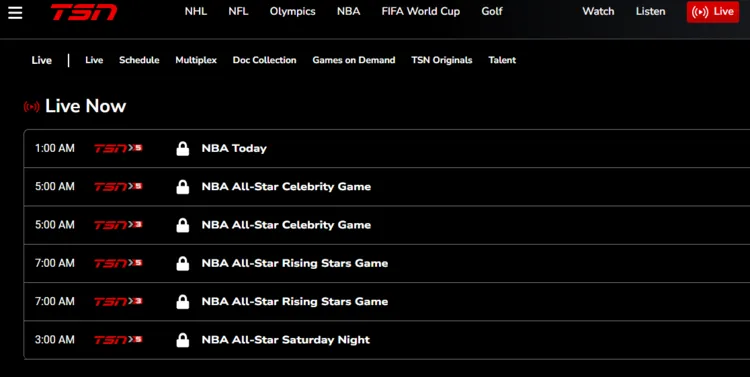750x377 pixels.
Task: Open the hamburger menu
Action: pos(15,13)
